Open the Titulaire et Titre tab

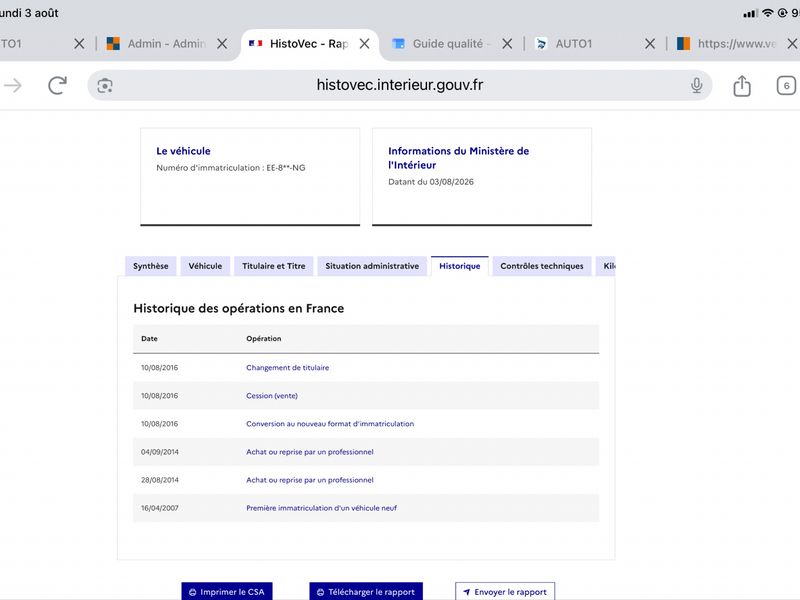click(273, 266)
